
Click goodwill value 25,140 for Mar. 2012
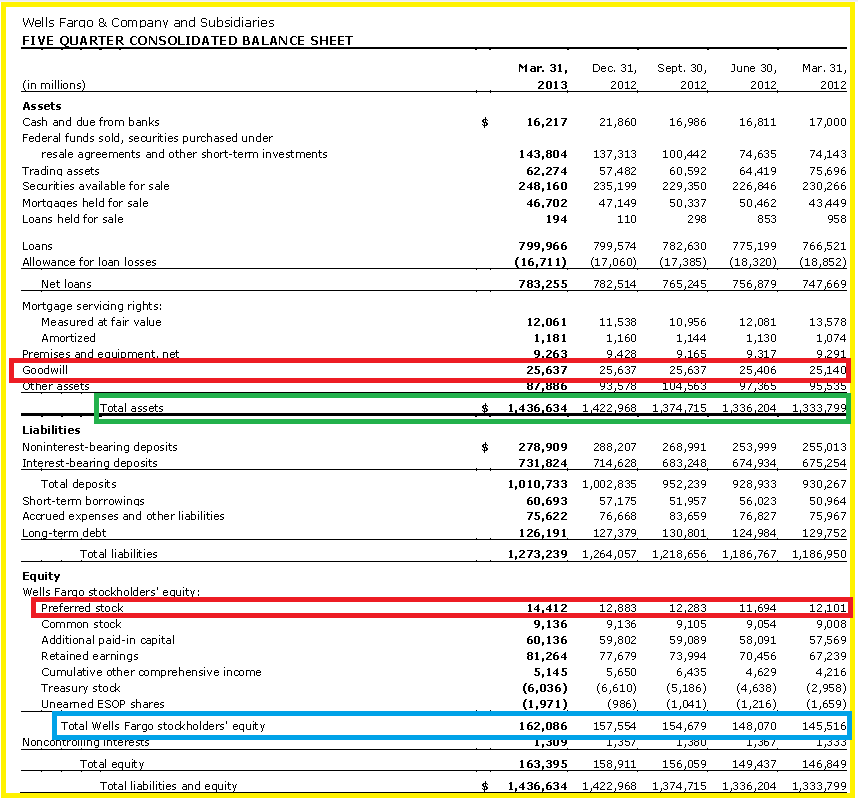point(827,370)
